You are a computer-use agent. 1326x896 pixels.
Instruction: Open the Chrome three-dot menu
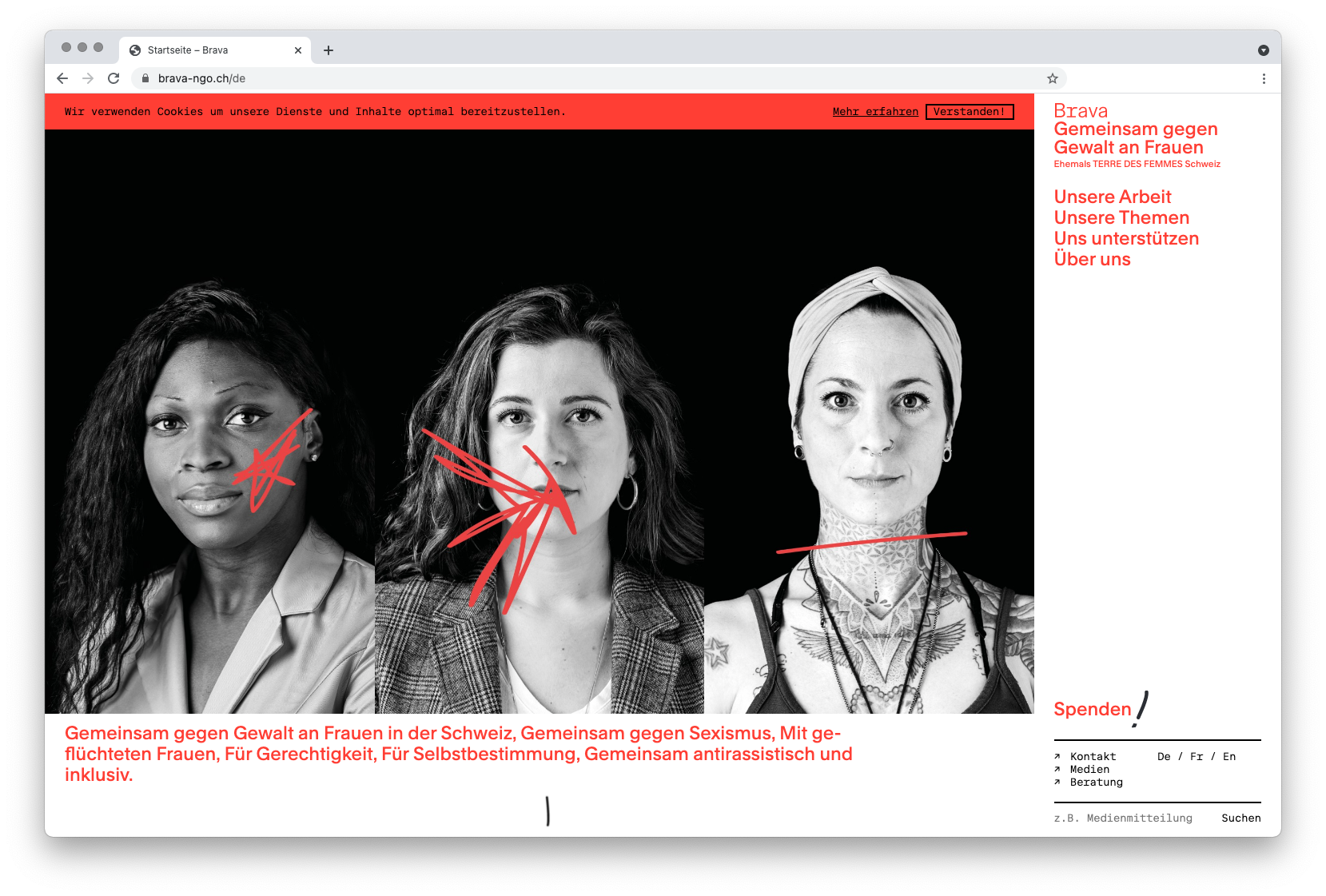pos(1263,78)
